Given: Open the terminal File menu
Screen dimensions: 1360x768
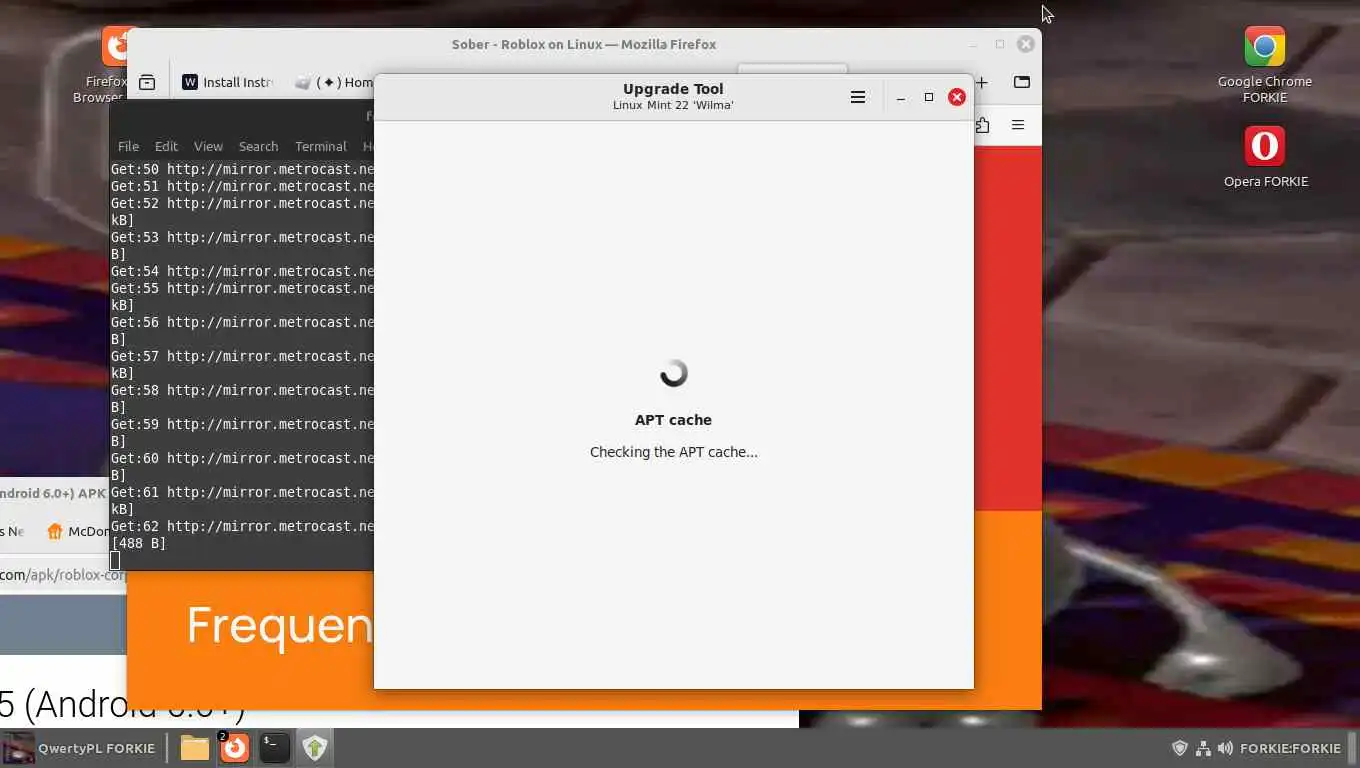Looking at the screenshot, I should 128,146.
